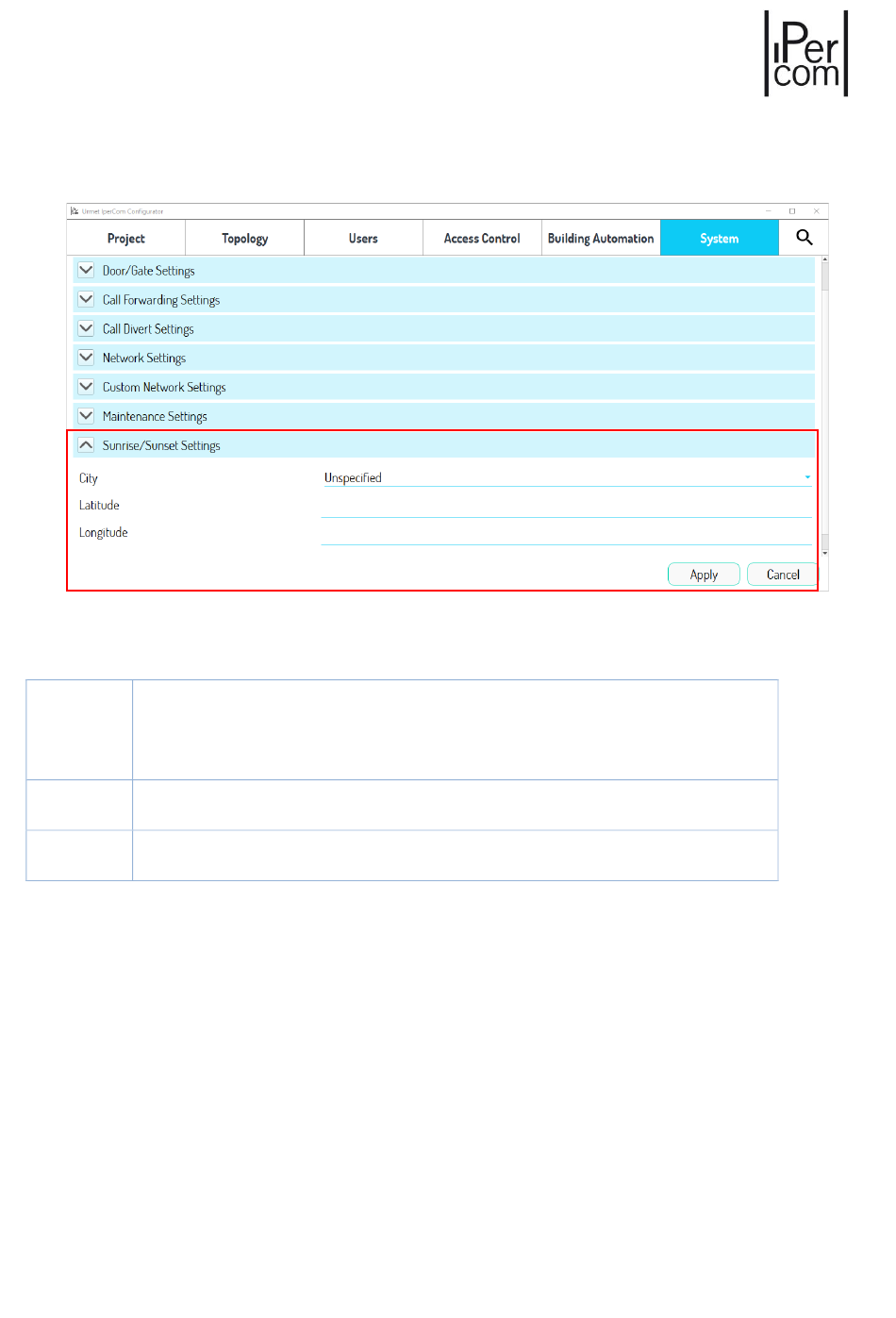Click the Longitude input field
The width and height of the screenshot is (896, 1318).
(x=567, y=534)
